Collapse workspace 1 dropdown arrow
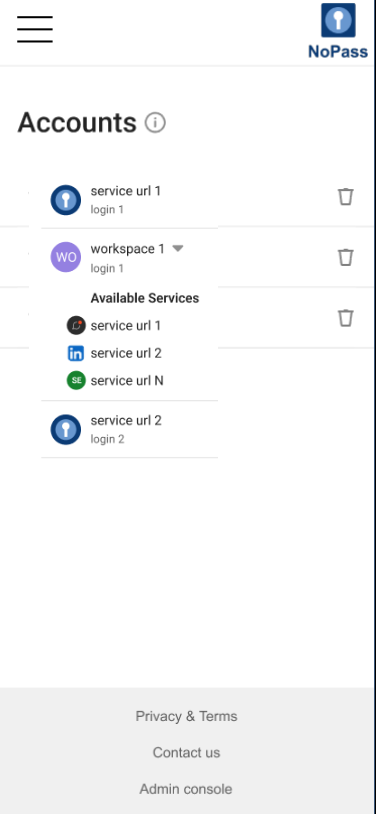This screenshot has width=377, height=814. point(178,249)
